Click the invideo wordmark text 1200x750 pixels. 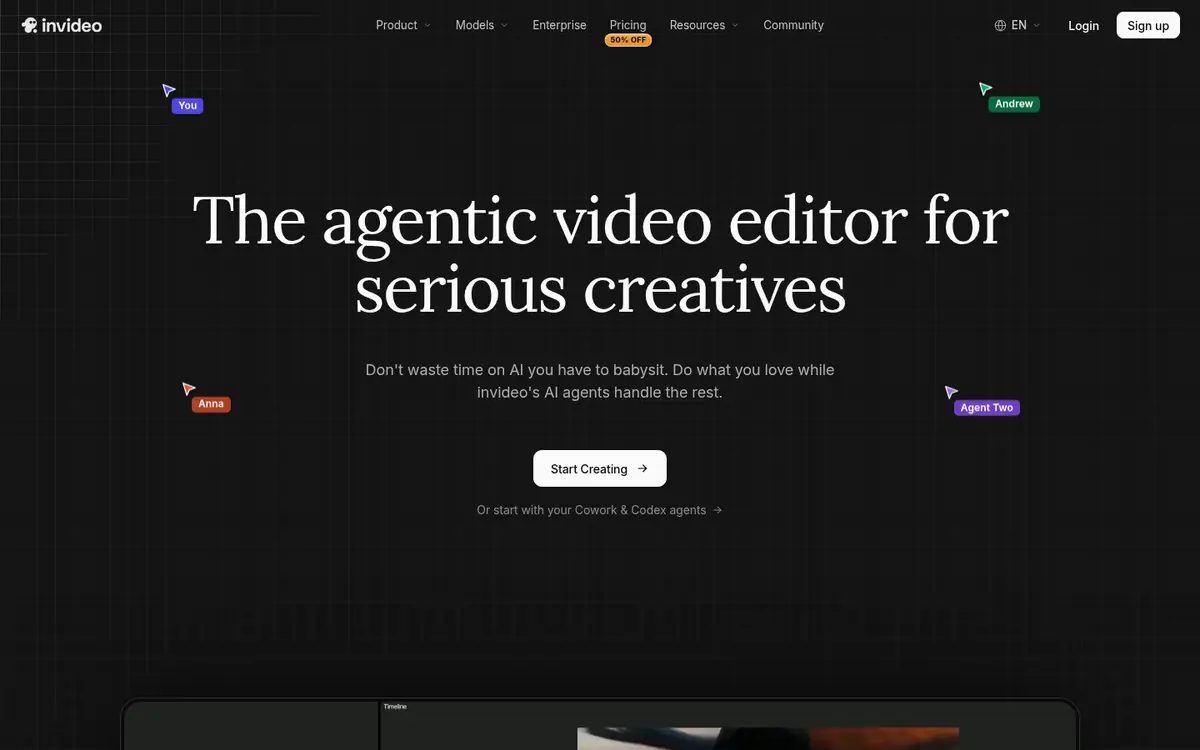tap(72, 25)
